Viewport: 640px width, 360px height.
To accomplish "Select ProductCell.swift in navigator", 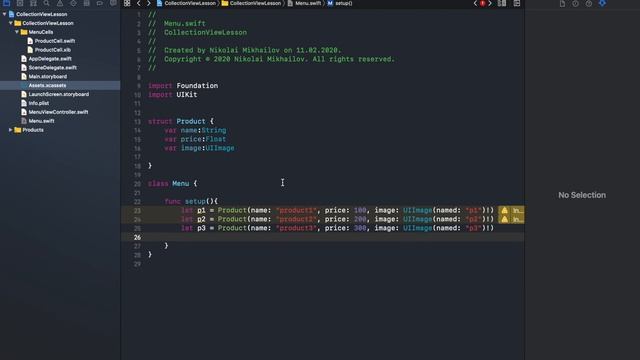I will (55, 41).
